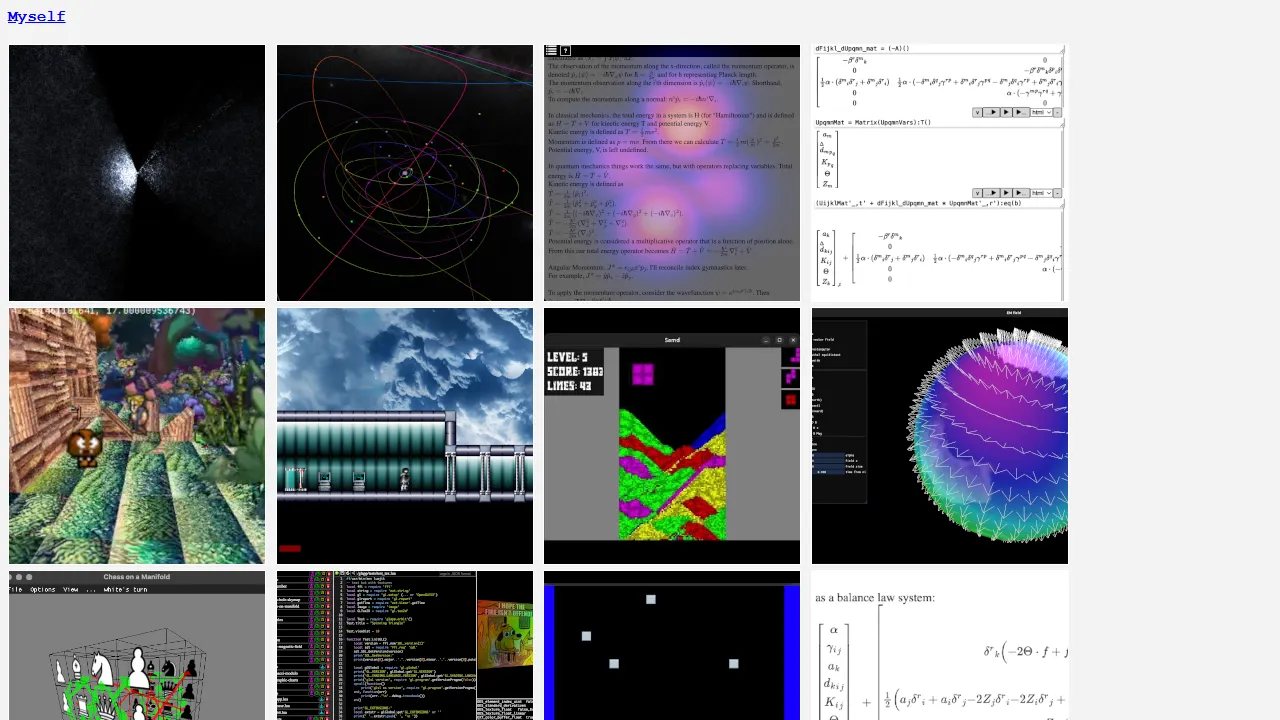Click the green circle icon in the code editor header
The image size is (1280, 720).
(337, 573)
